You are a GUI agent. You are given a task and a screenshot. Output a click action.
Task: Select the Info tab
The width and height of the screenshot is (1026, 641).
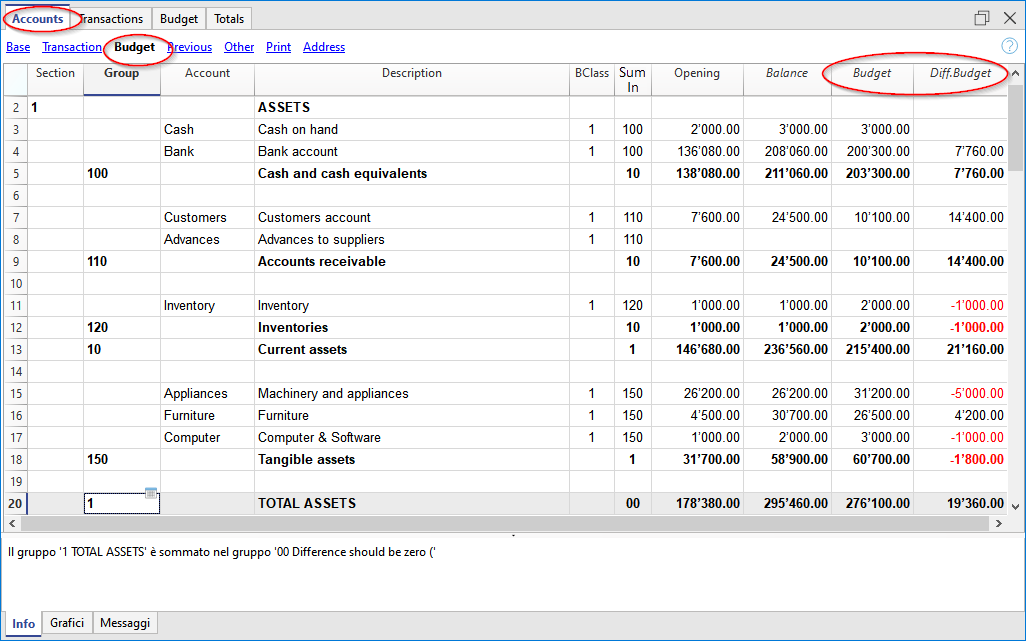(x=23, y=622)
